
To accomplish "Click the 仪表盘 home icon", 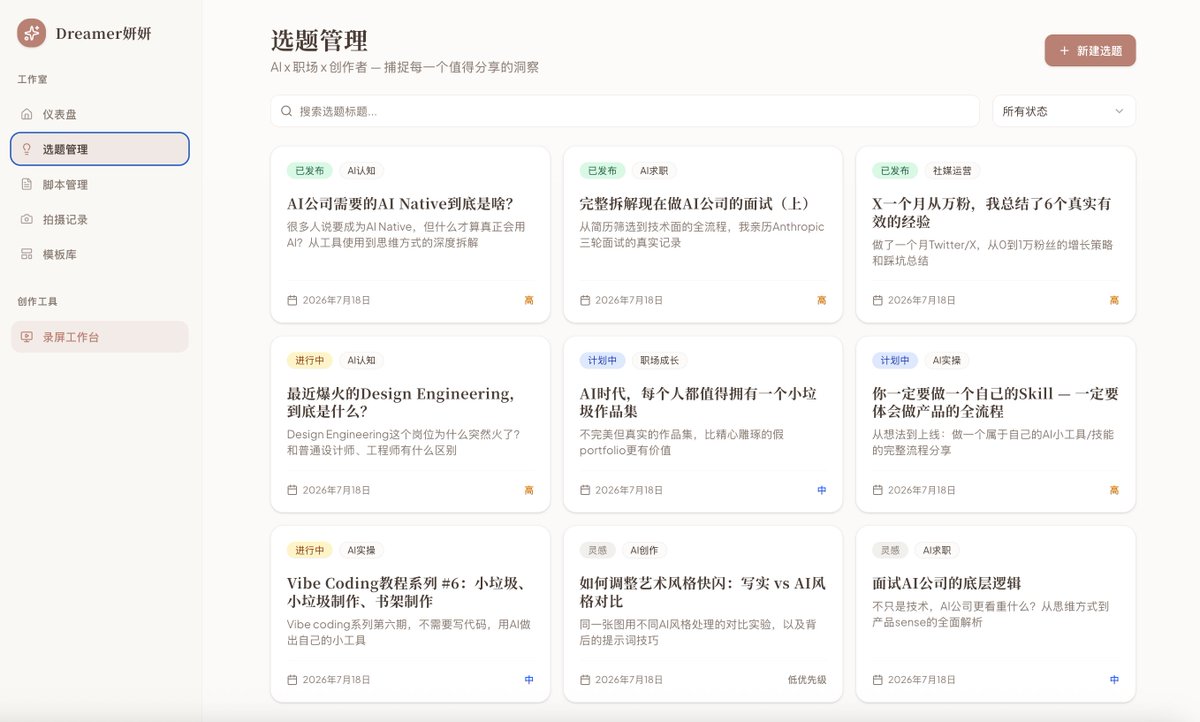I will pyautogui.click(x=27, y=114).
